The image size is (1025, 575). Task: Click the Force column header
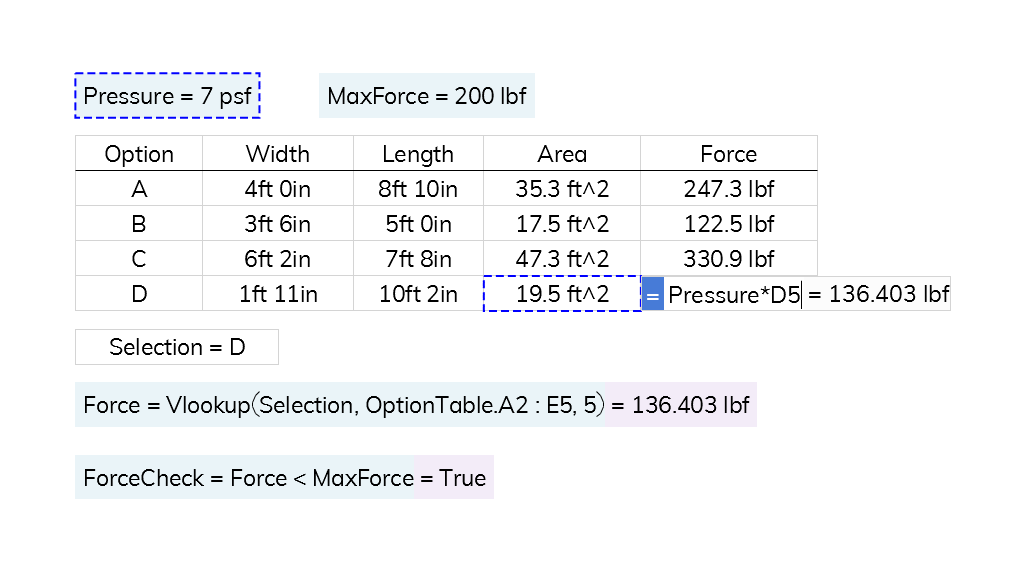[729, 154]
